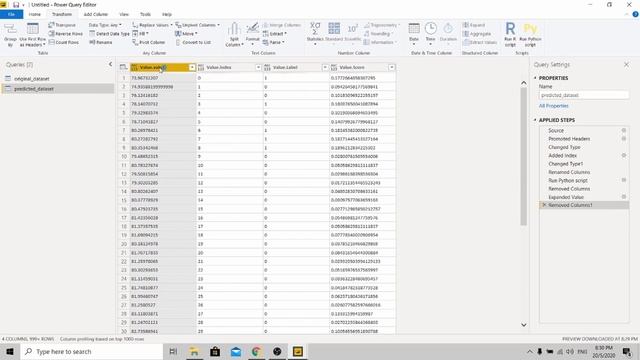This screenshot has height=360, width=640.
Task: Open the Format dropdown
Action: [253, 33]
